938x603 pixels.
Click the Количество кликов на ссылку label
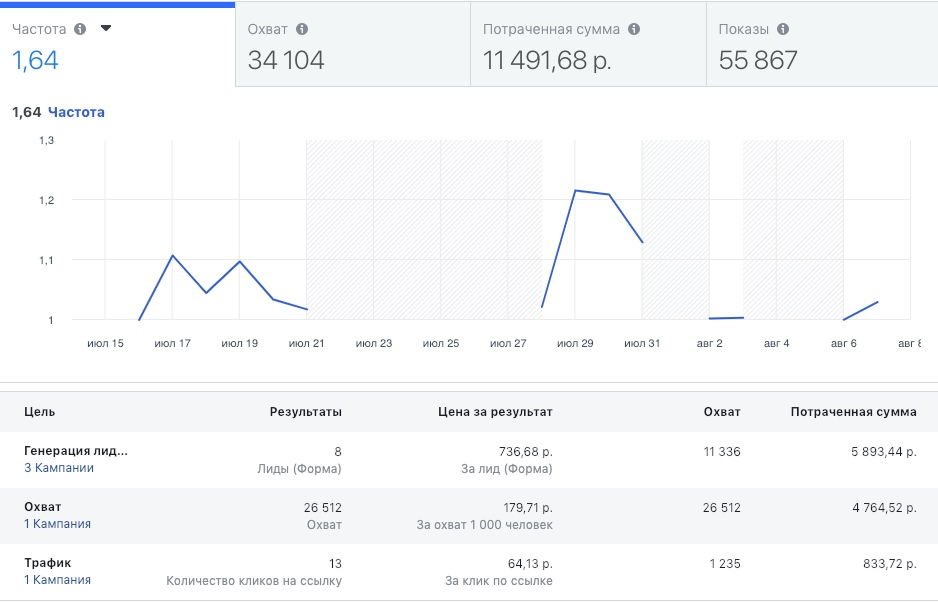click(x=254, y=581)
